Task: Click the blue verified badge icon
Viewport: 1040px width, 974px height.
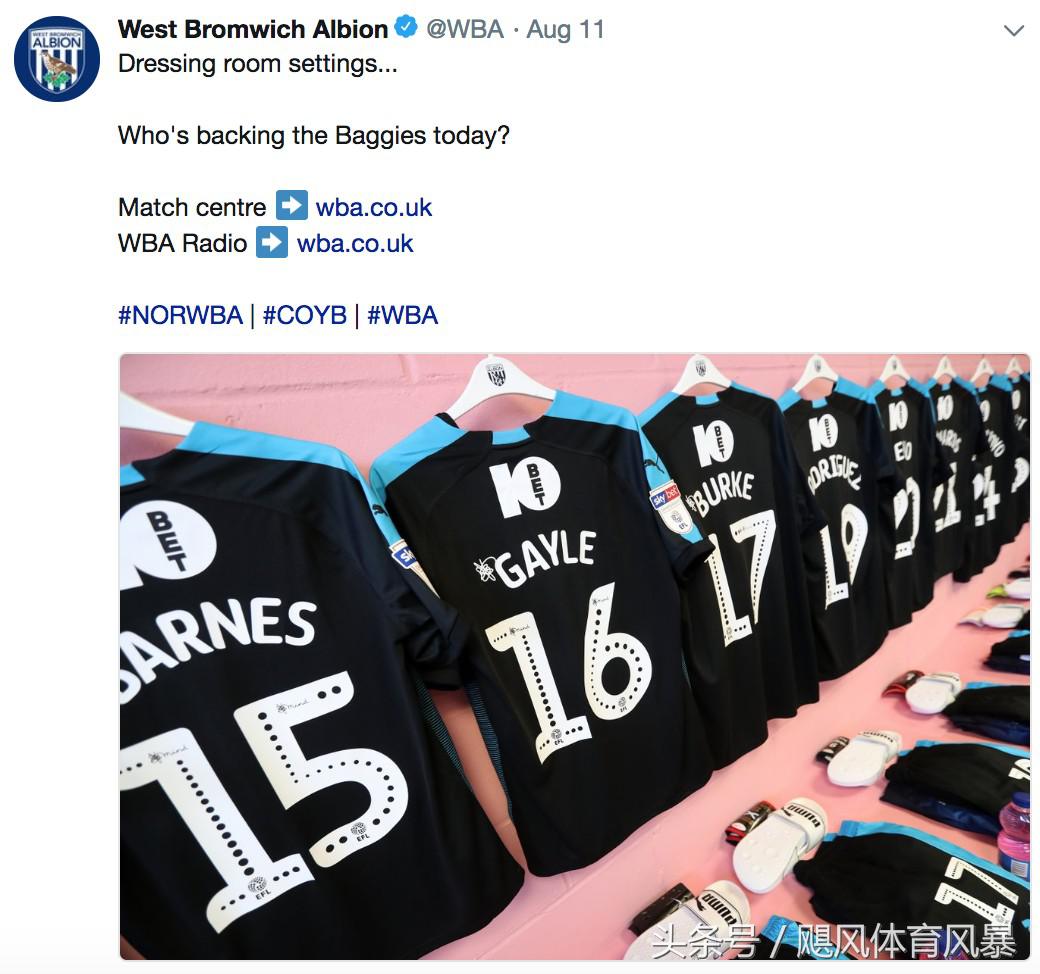Action: click(x=406, y=28)
